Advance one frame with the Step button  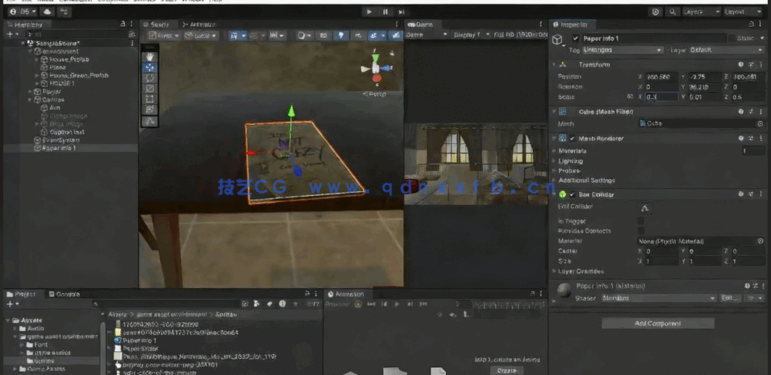click(401, 12)
